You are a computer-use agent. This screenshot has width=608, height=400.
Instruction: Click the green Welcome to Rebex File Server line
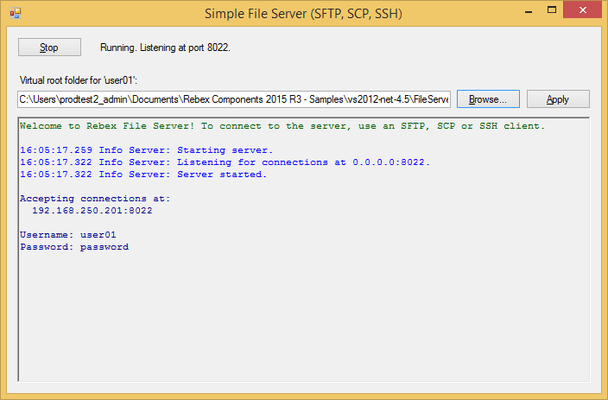(282, 127)
